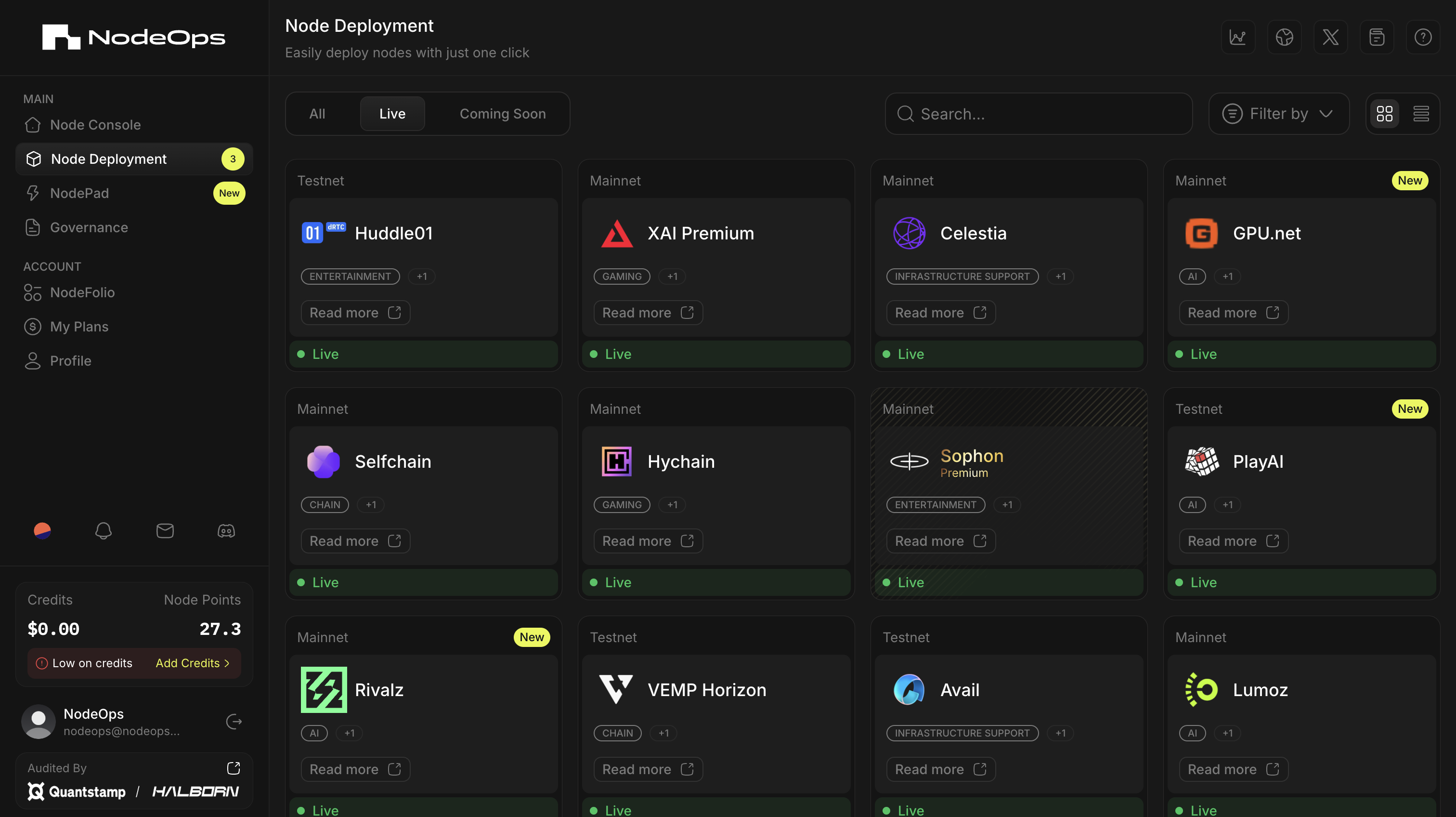1456x817 pixels.
Task: Click Read more on Lumoz card
Action: [1234, 769]
